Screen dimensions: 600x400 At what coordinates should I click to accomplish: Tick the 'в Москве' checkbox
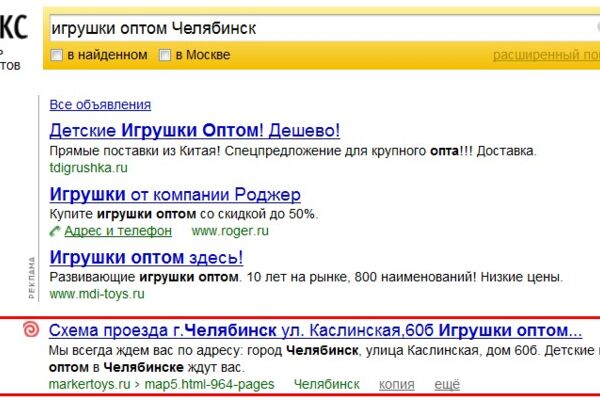click(165, 55)
